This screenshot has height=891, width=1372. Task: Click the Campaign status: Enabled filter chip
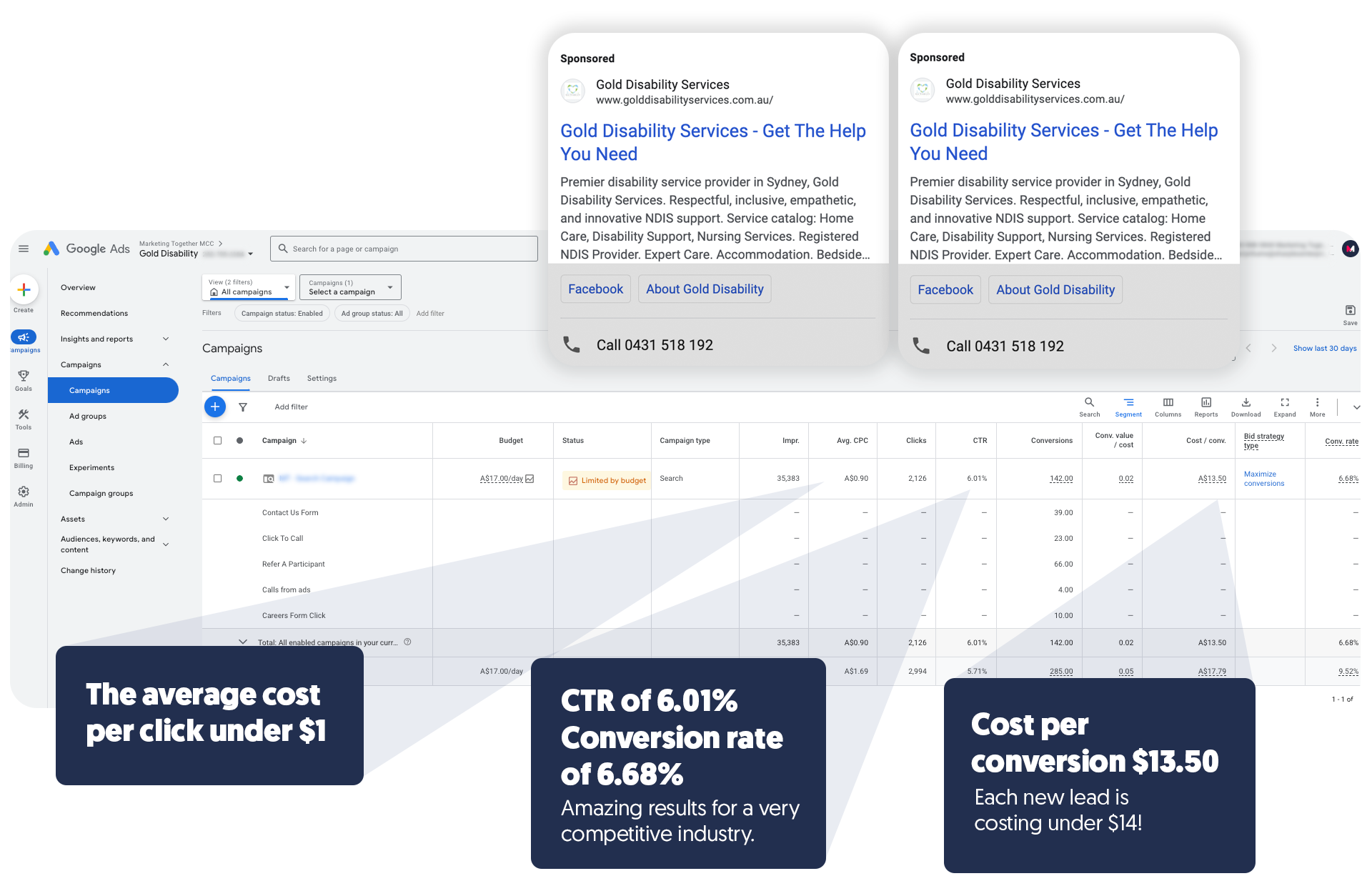[x=282, y=313]
